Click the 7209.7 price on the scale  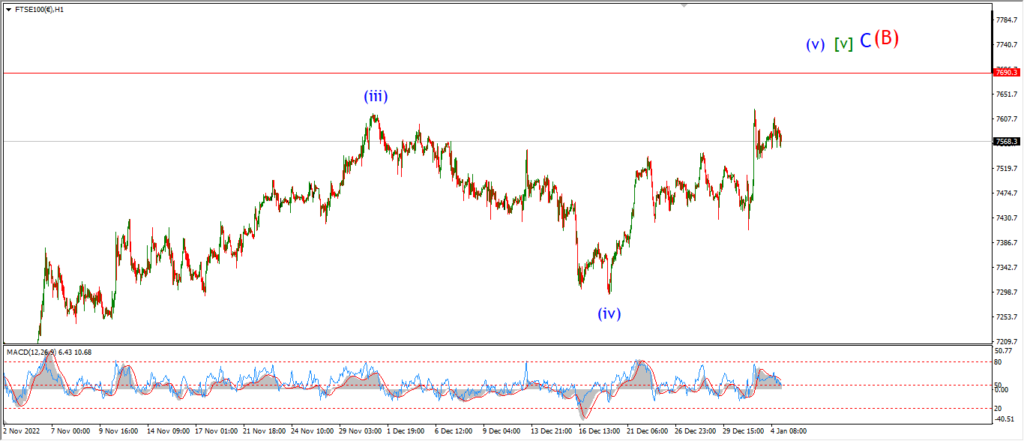click(x=1007, y=341)
